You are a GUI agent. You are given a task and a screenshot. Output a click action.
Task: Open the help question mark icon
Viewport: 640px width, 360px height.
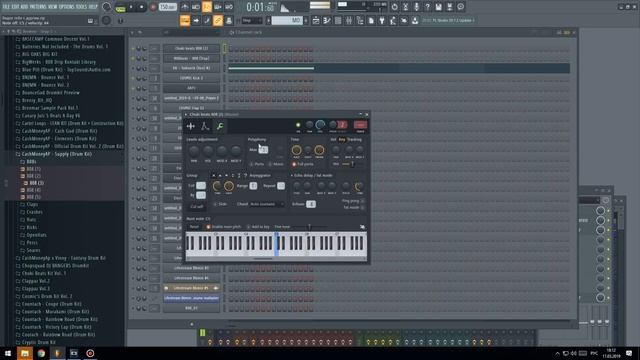pos(427,7)
